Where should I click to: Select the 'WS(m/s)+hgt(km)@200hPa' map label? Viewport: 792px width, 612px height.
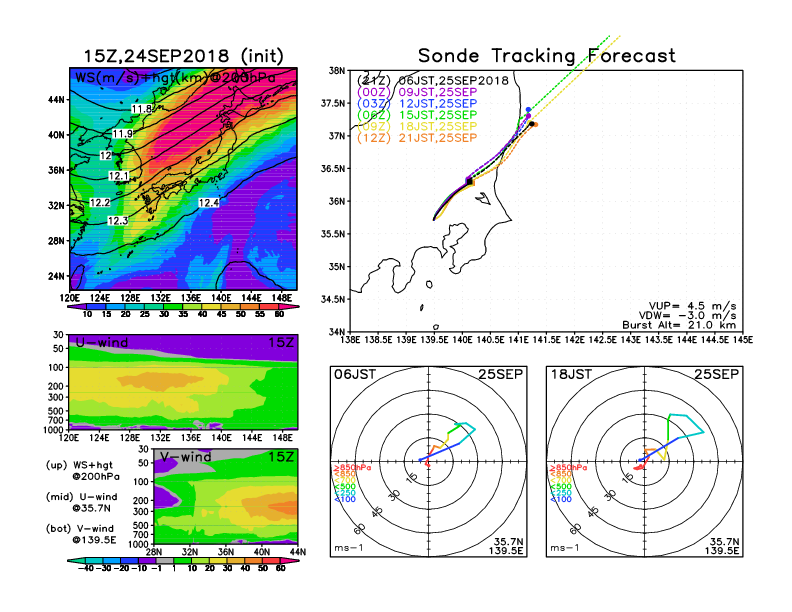point(175,78)
